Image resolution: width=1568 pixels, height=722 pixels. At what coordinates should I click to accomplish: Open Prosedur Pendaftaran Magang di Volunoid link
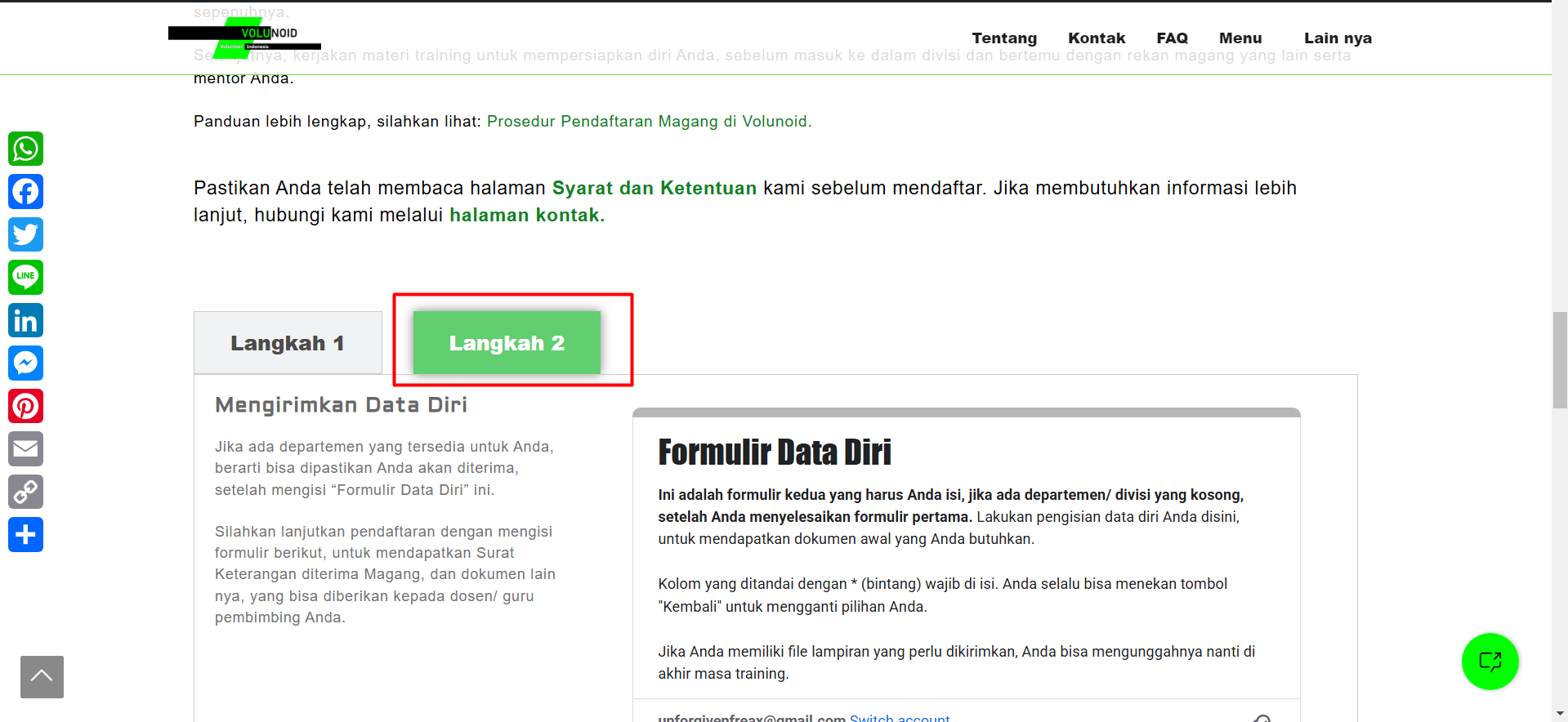pos(648,122)
